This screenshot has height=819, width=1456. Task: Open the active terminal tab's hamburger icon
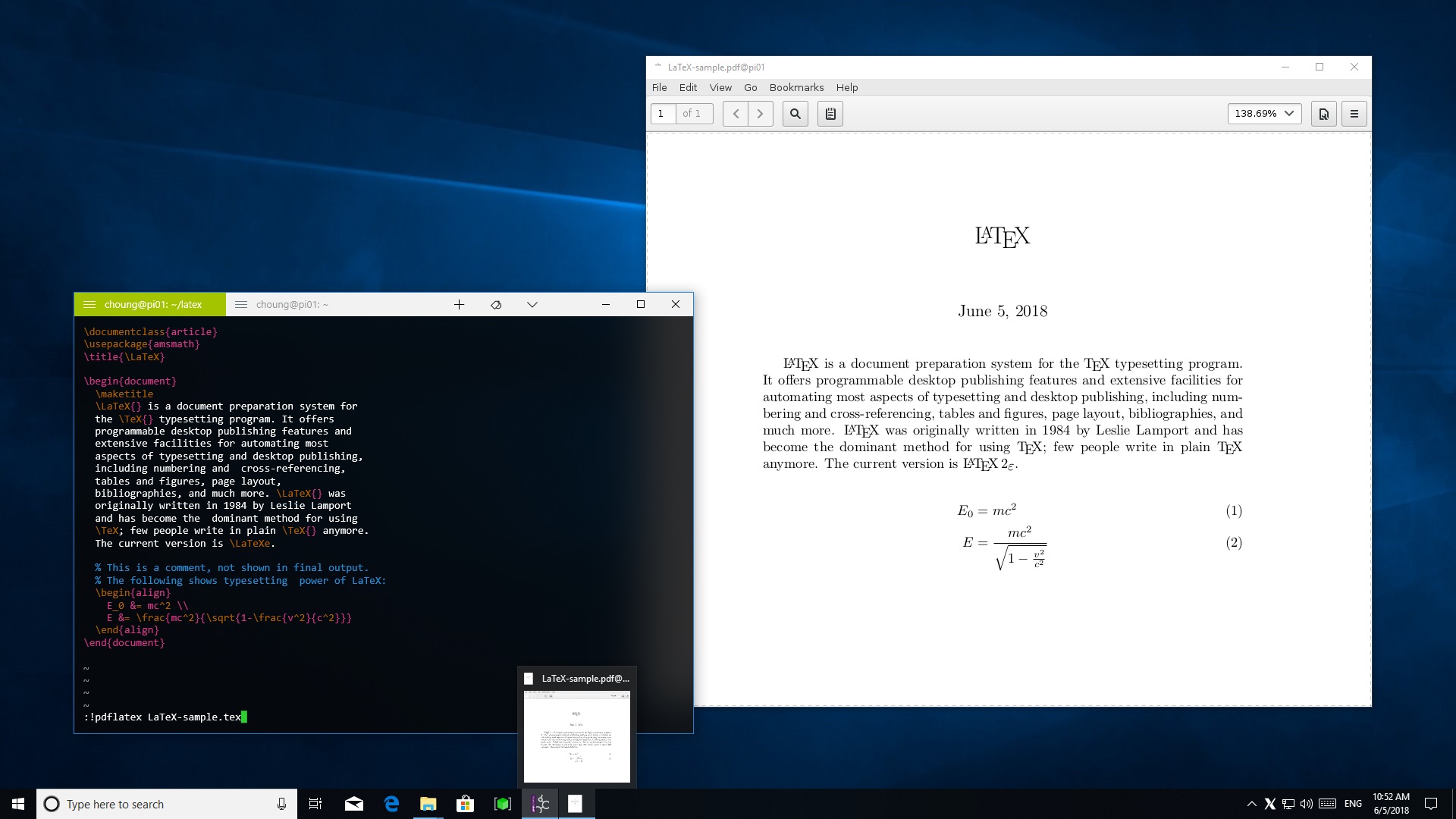point(89,304)
